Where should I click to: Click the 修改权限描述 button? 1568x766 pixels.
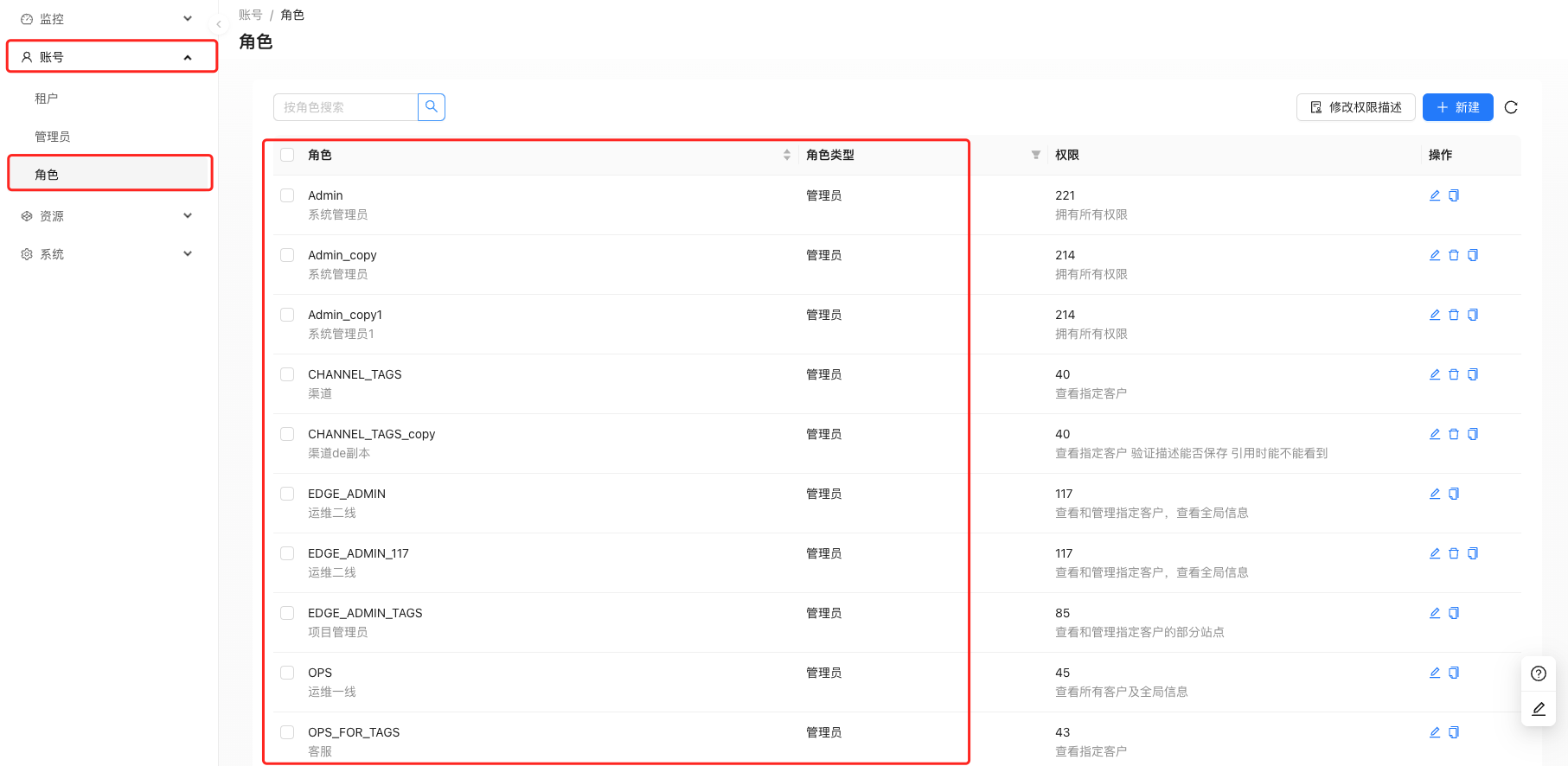pyautogui.click(x=1355, y=107)
